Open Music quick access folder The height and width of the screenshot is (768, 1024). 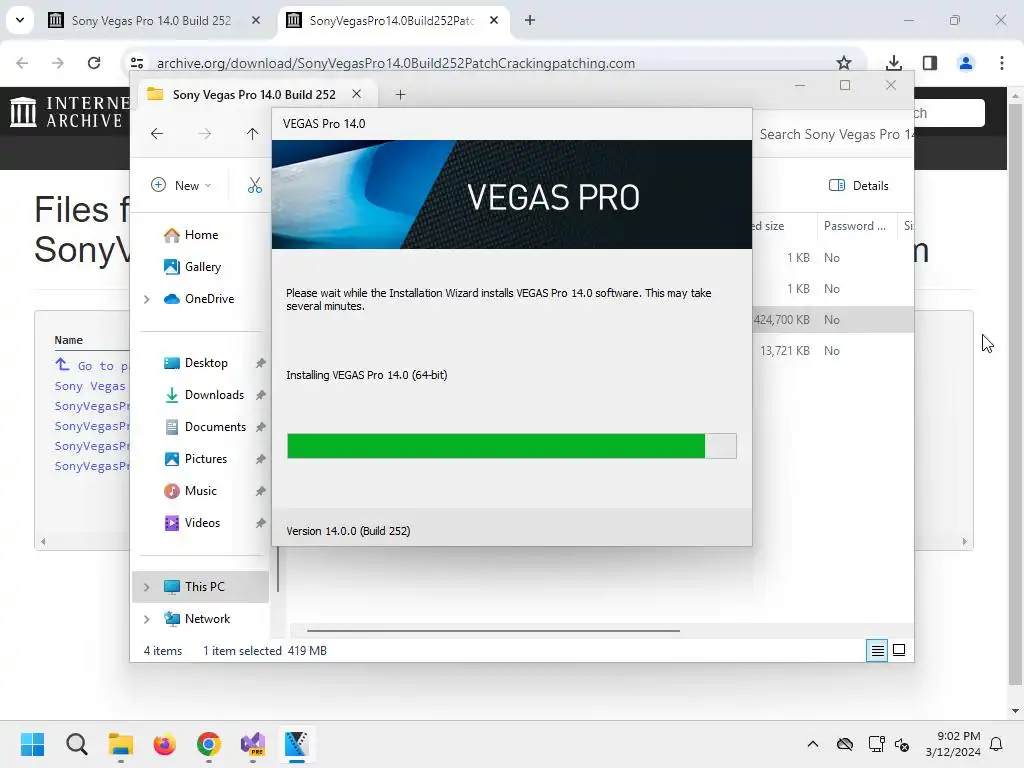[x=190, y=491]
